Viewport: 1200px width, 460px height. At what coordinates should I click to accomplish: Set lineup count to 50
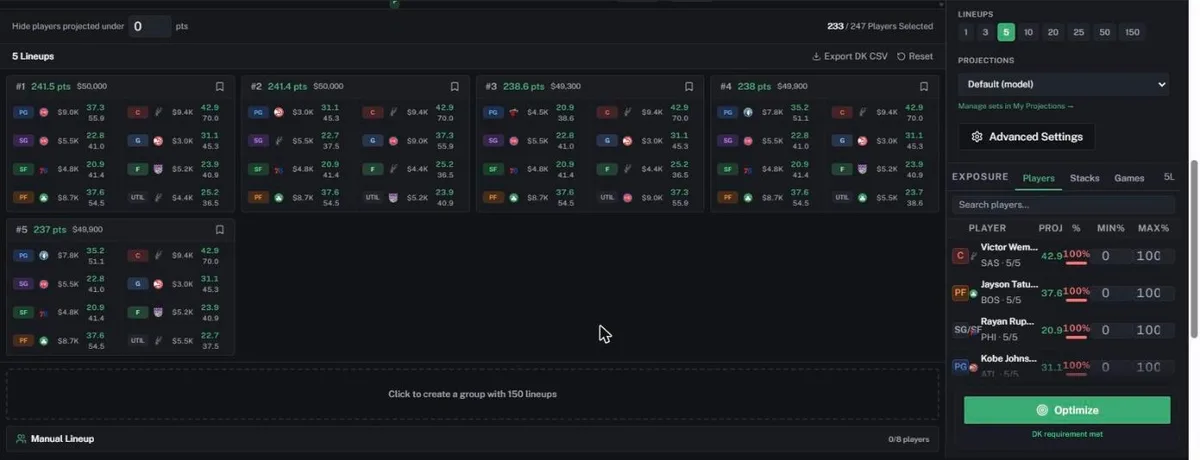[1104, 32]
